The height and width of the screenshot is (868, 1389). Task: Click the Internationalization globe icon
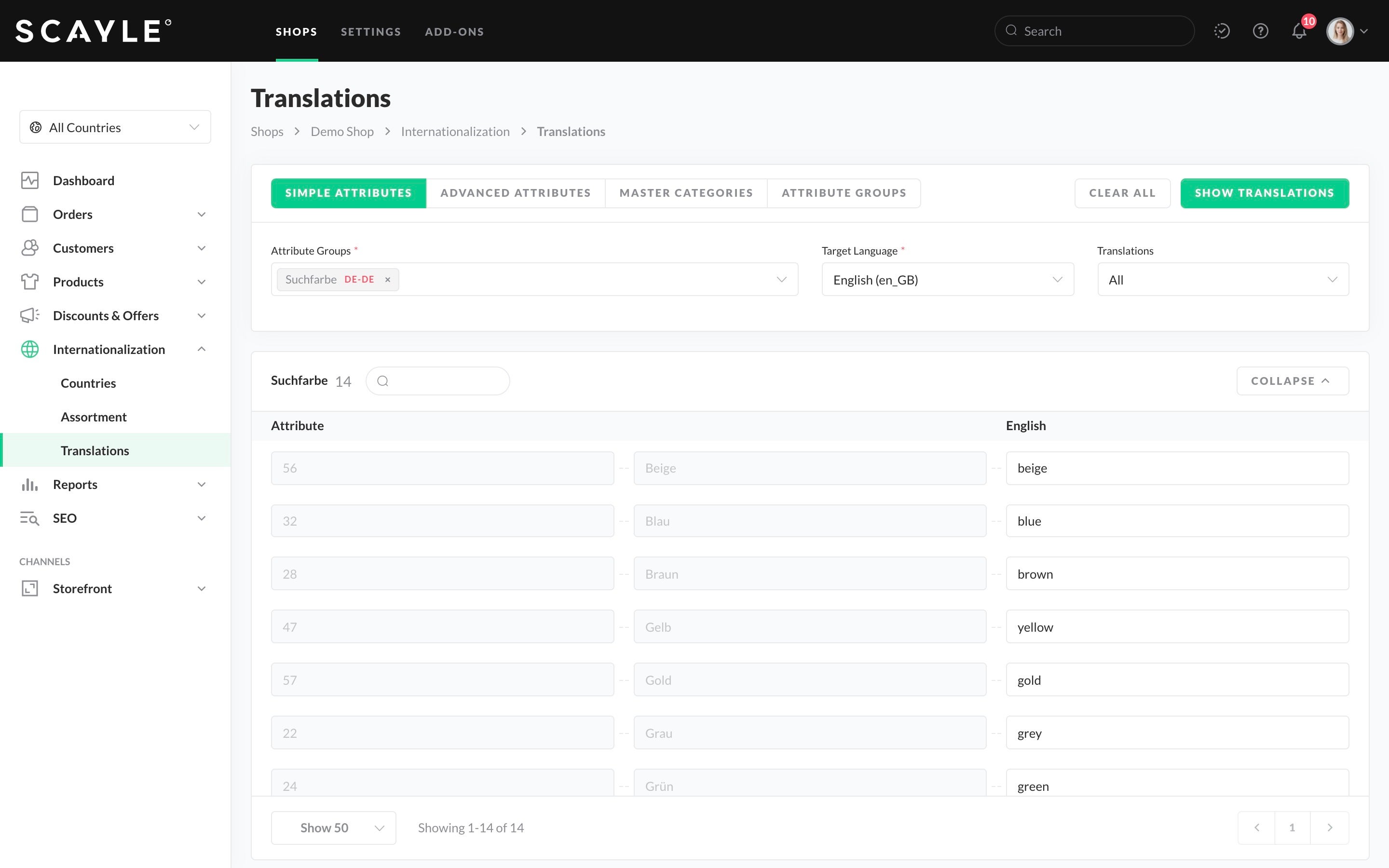click(x=30, y=349)
